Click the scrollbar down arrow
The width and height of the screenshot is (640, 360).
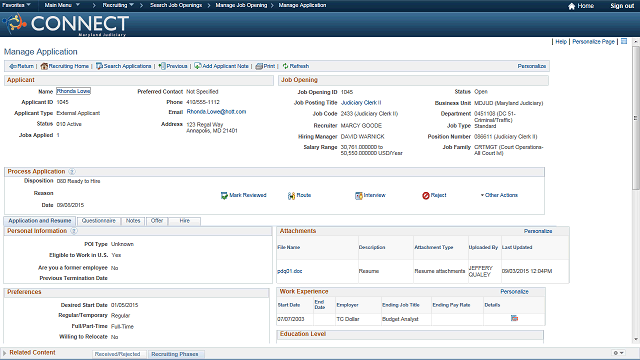[636, 339]
